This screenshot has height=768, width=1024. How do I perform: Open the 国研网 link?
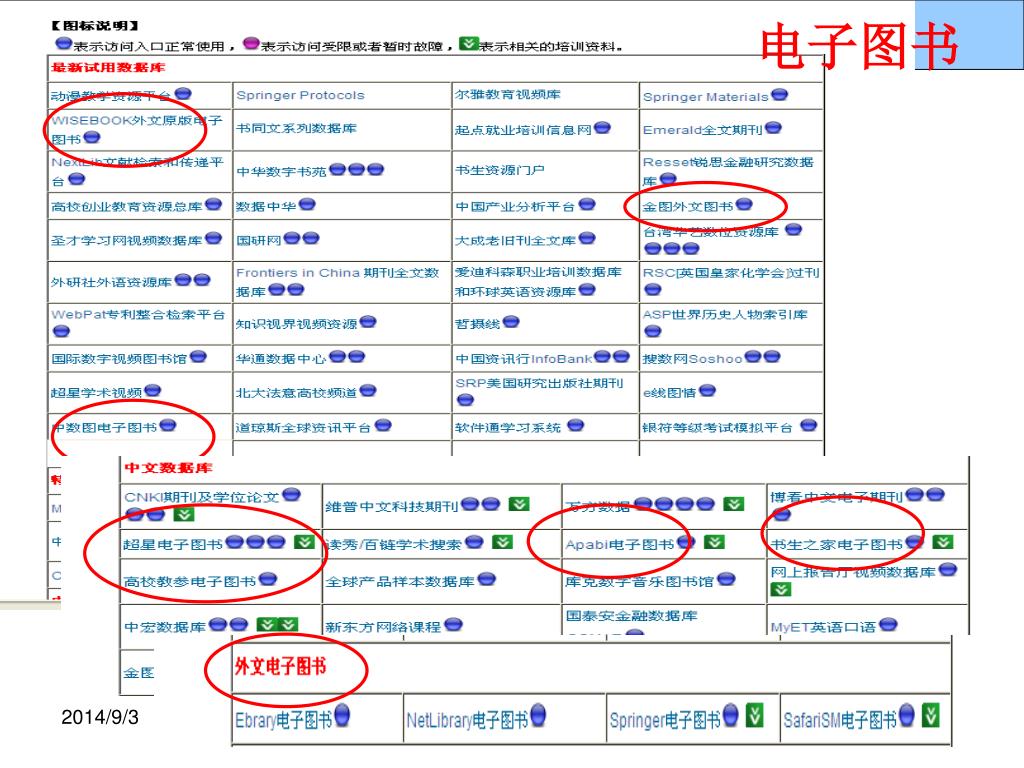pyautogui.click(x=259, y=240)
